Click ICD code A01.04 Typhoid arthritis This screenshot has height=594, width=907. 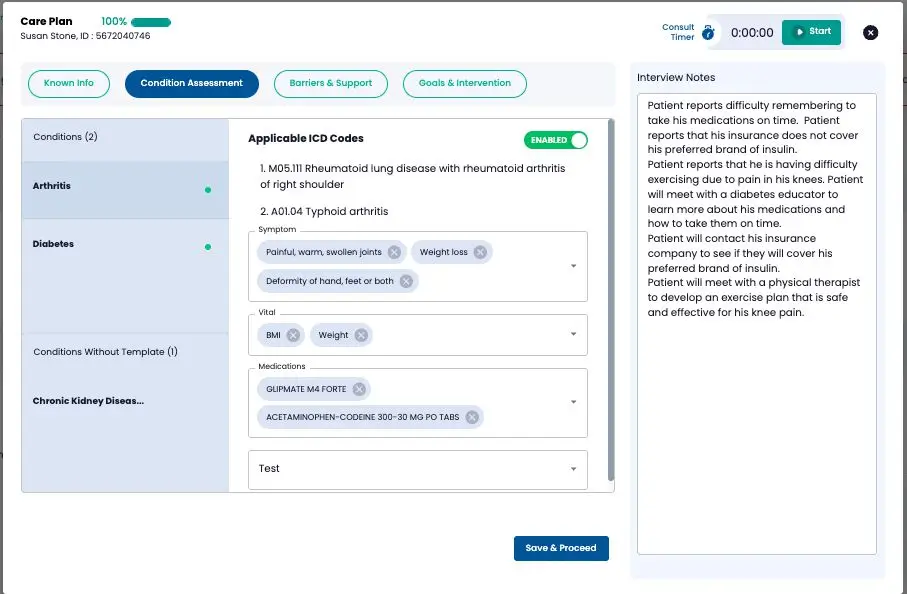[324, 212]
